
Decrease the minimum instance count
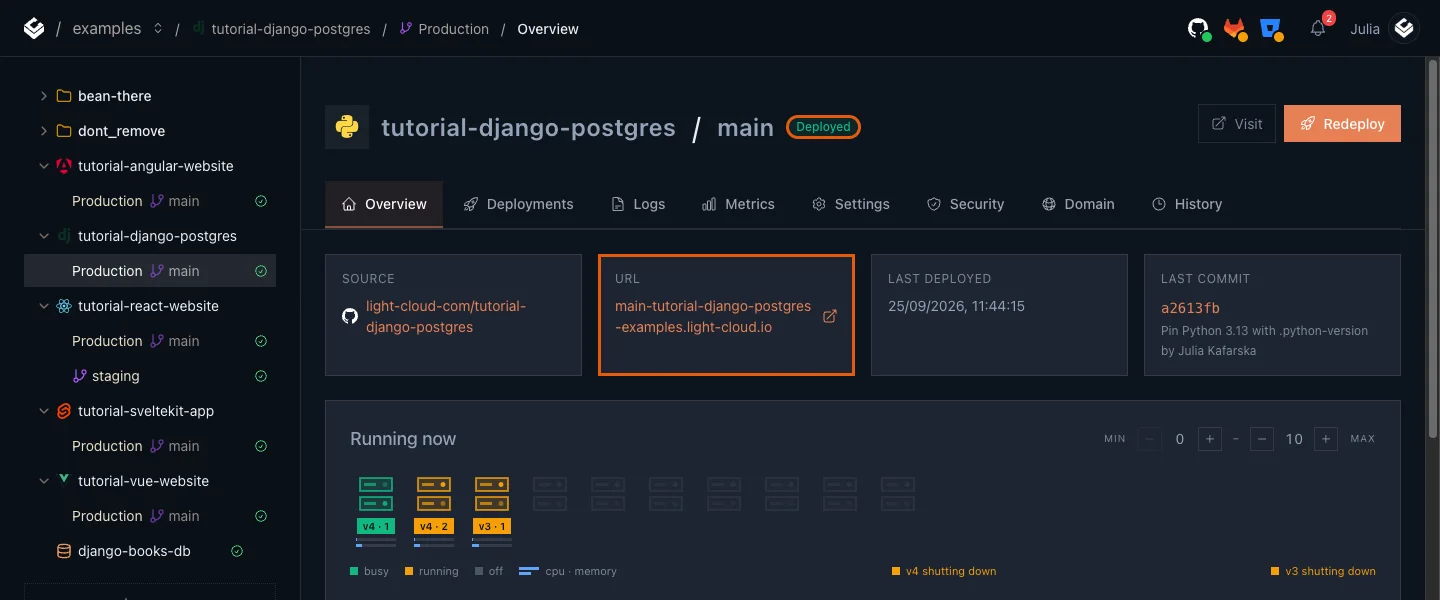point(1150,439)
